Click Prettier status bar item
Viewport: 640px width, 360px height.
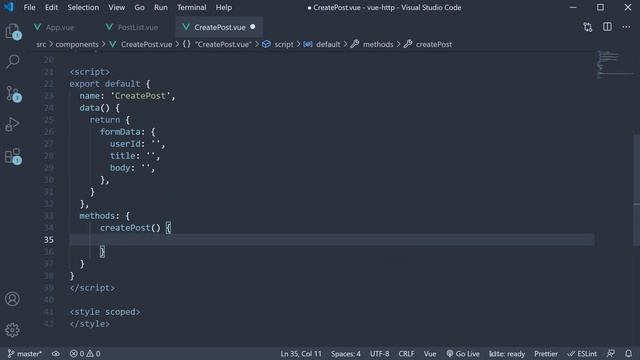546,354
